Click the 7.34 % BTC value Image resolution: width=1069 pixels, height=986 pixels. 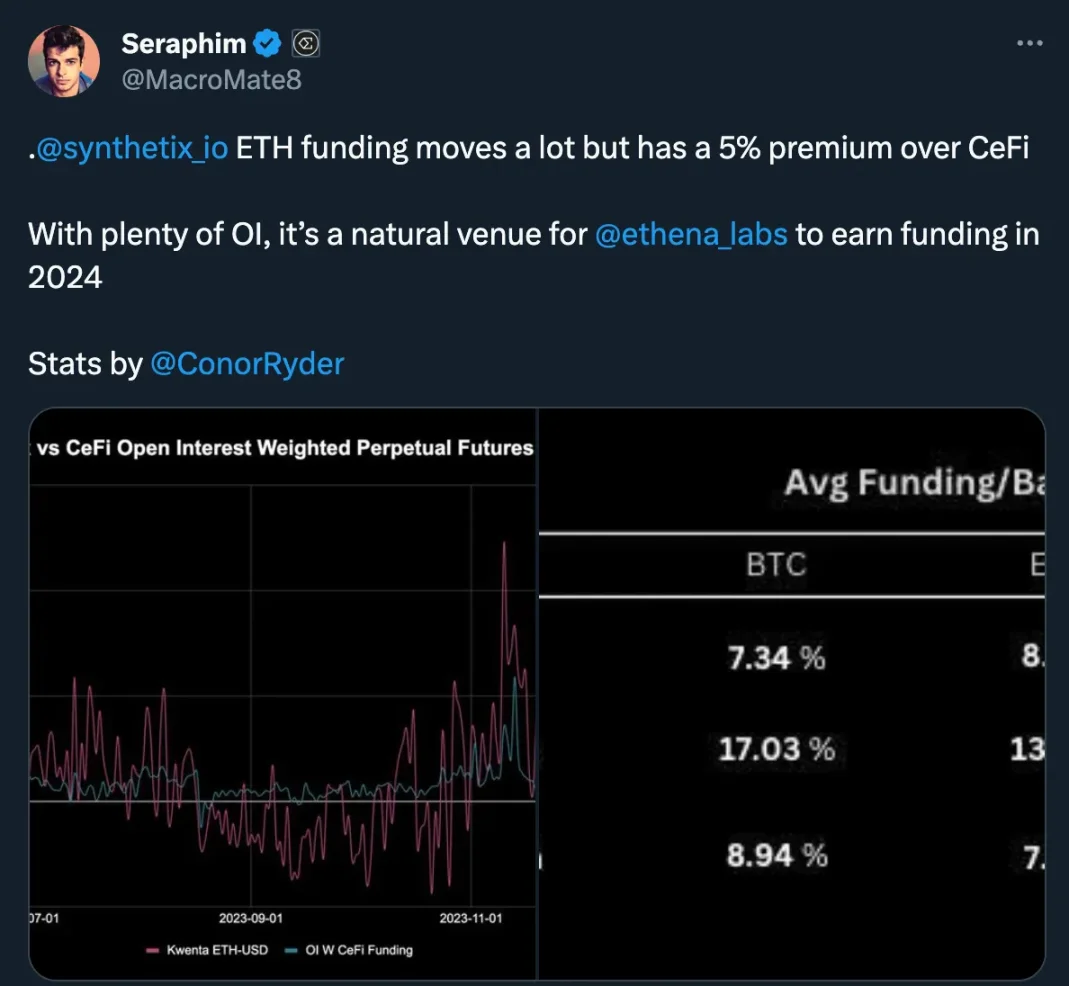[x=777, y=658]
